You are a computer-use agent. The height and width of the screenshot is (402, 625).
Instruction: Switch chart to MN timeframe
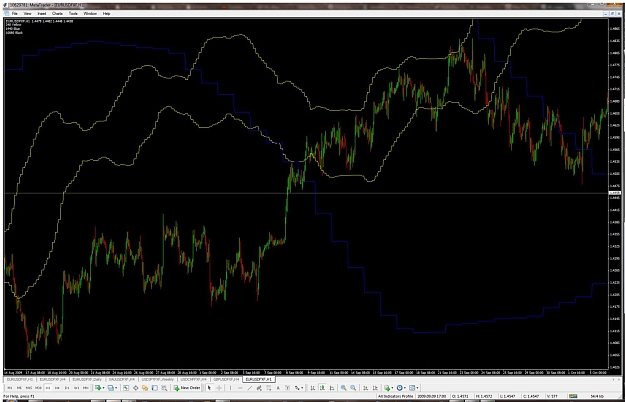click(x=86, y=388)
